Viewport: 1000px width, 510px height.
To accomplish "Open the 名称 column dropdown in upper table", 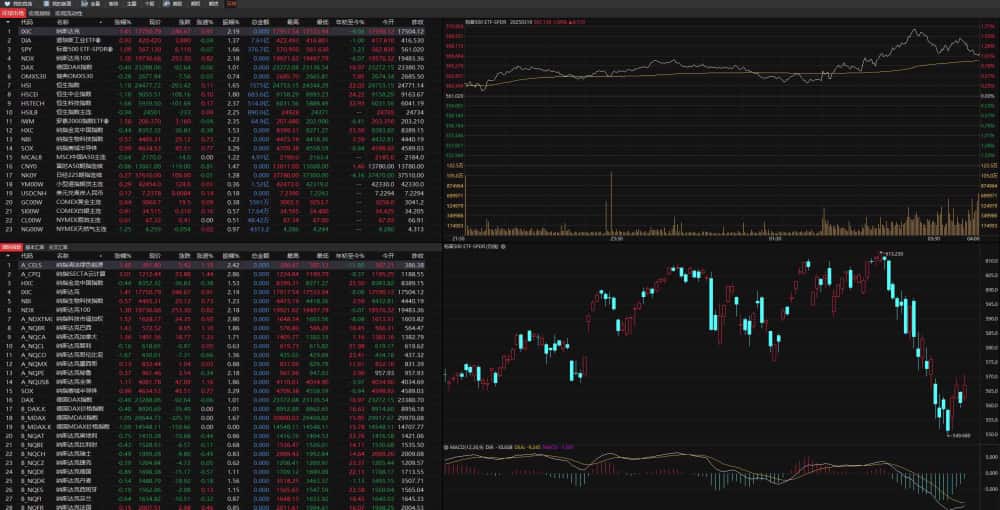I will point(100,22).
